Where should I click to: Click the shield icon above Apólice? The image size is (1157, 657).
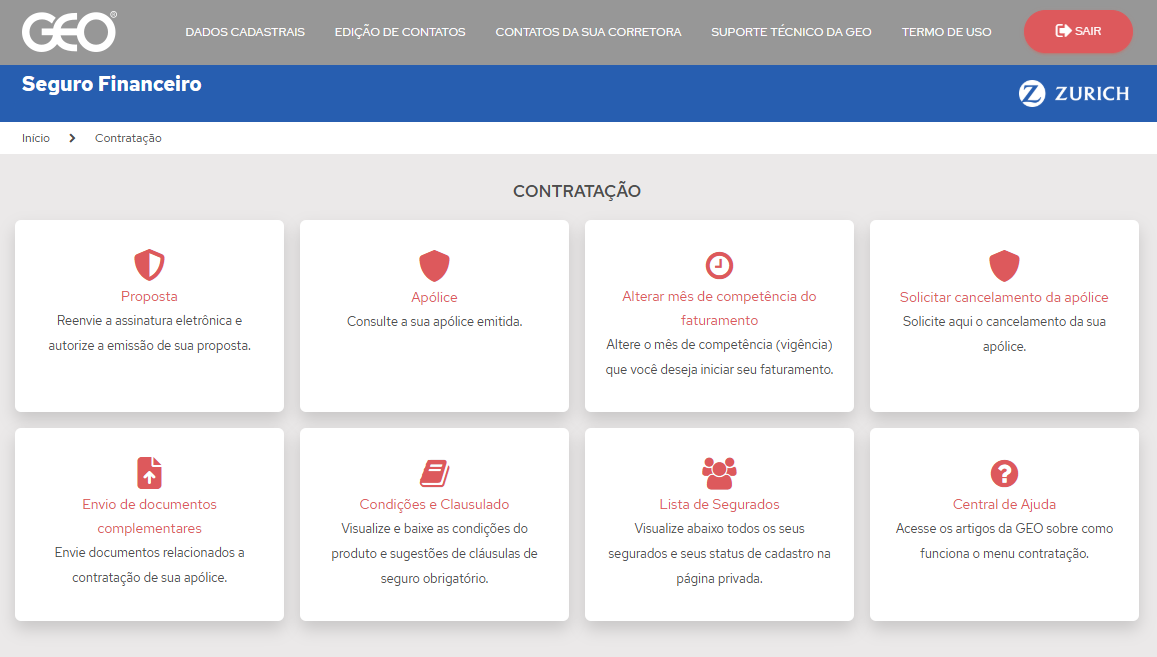[434, 266]
